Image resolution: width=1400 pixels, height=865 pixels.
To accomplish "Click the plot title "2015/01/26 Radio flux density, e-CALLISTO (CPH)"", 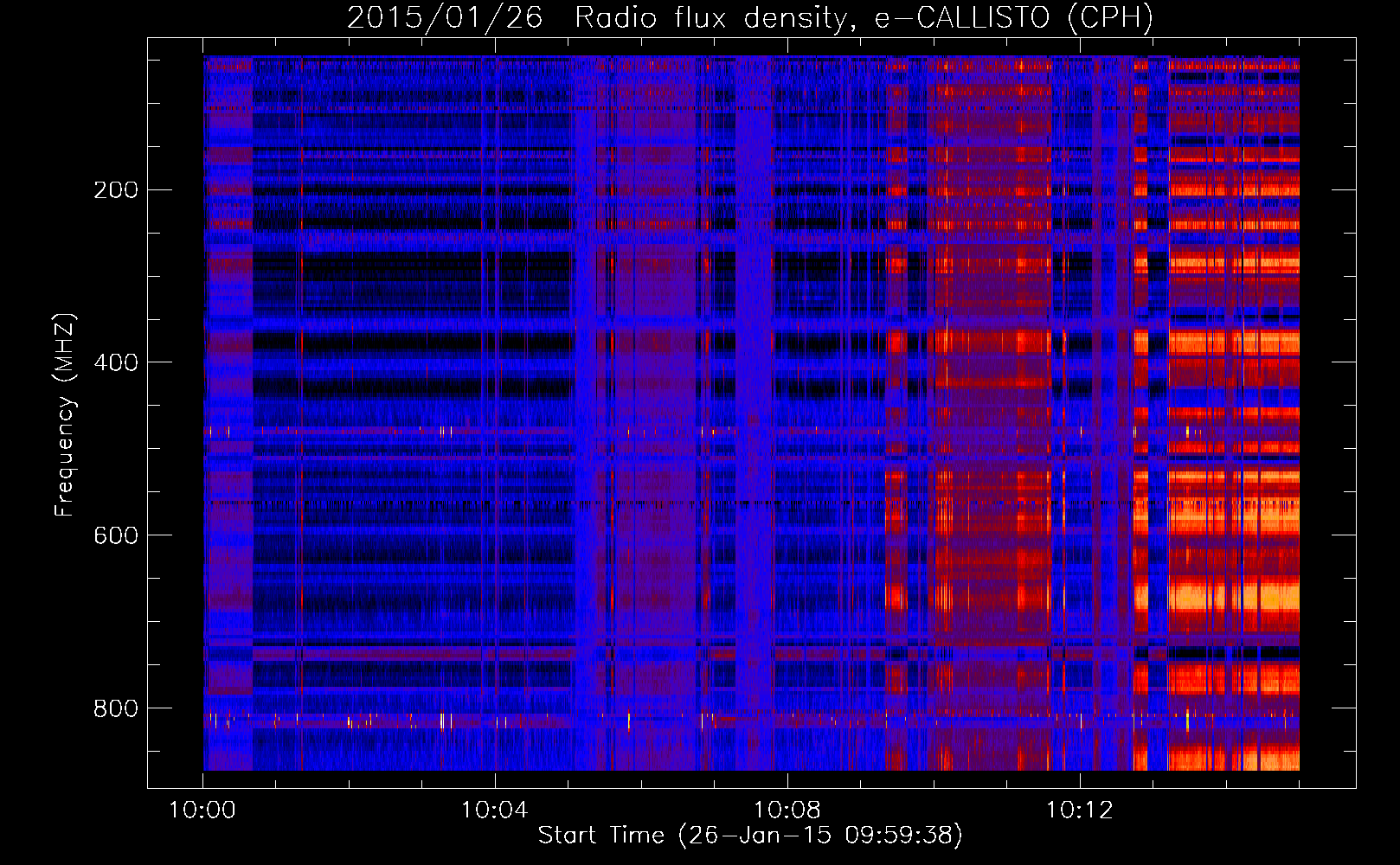I will coord(750,18).
